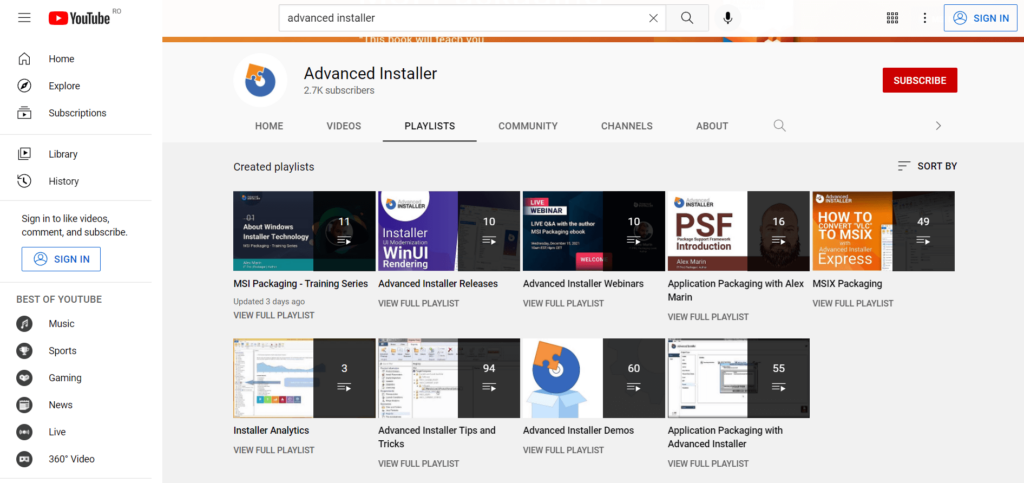Click the YouTube logo
The width and height of the screenshot is (1024, 483).
[x=79, y=18]
